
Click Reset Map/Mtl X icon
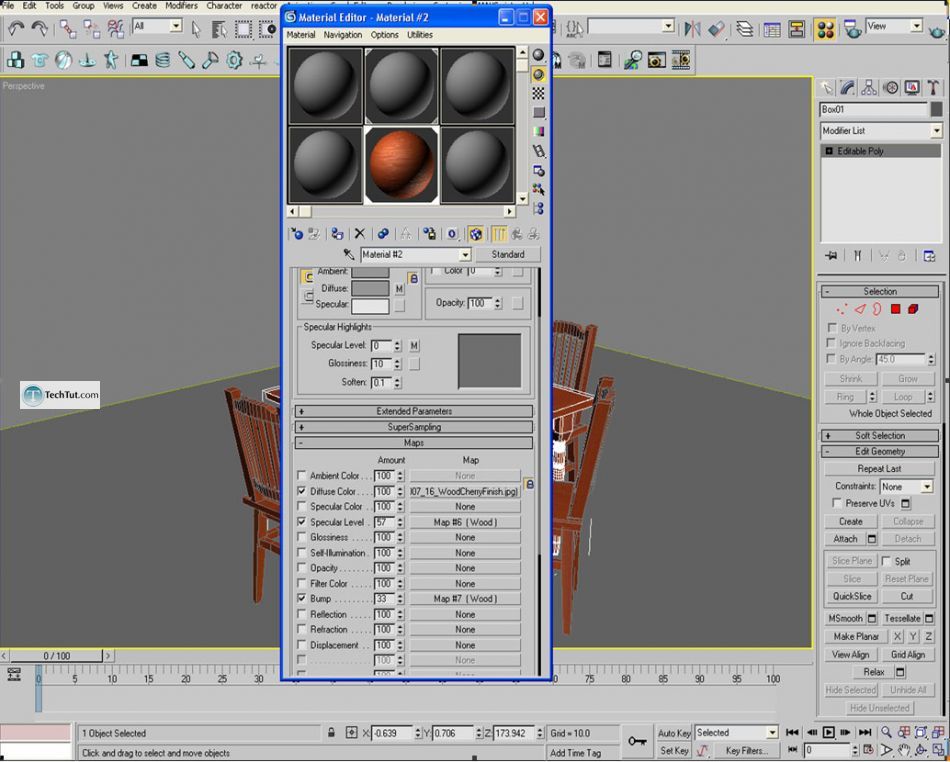[x=360, y=234]
